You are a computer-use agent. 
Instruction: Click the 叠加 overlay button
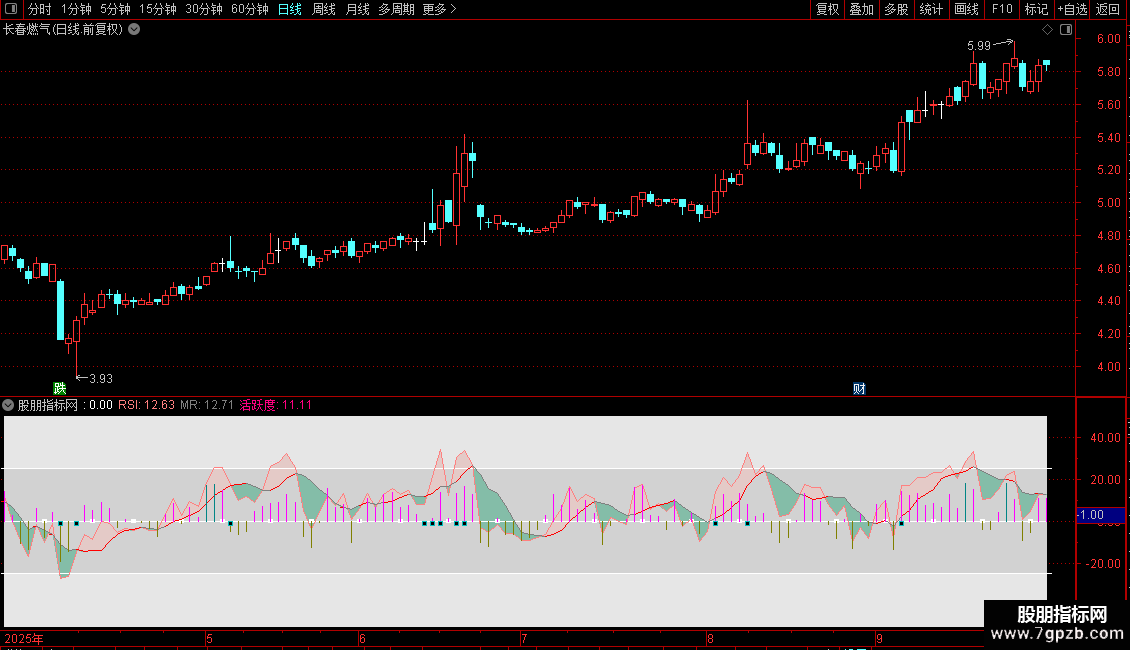point(862,9)
